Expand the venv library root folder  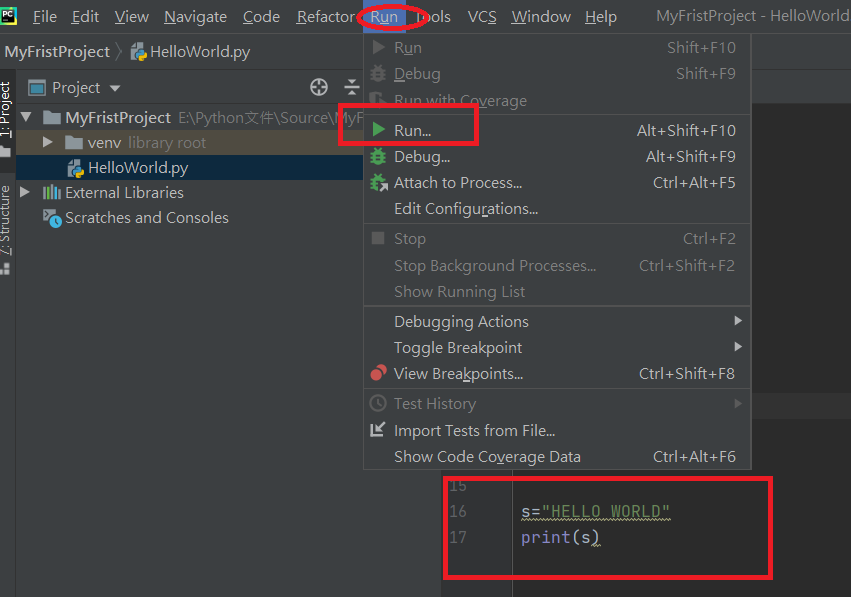point(46,141)
